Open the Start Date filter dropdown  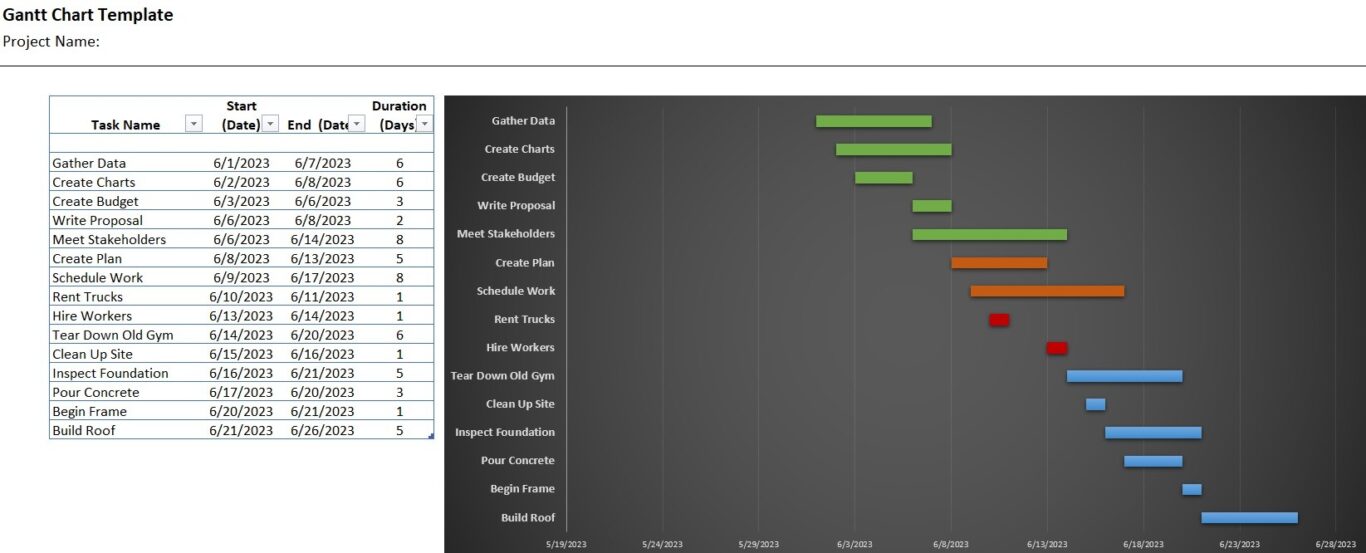click(271, 124)
